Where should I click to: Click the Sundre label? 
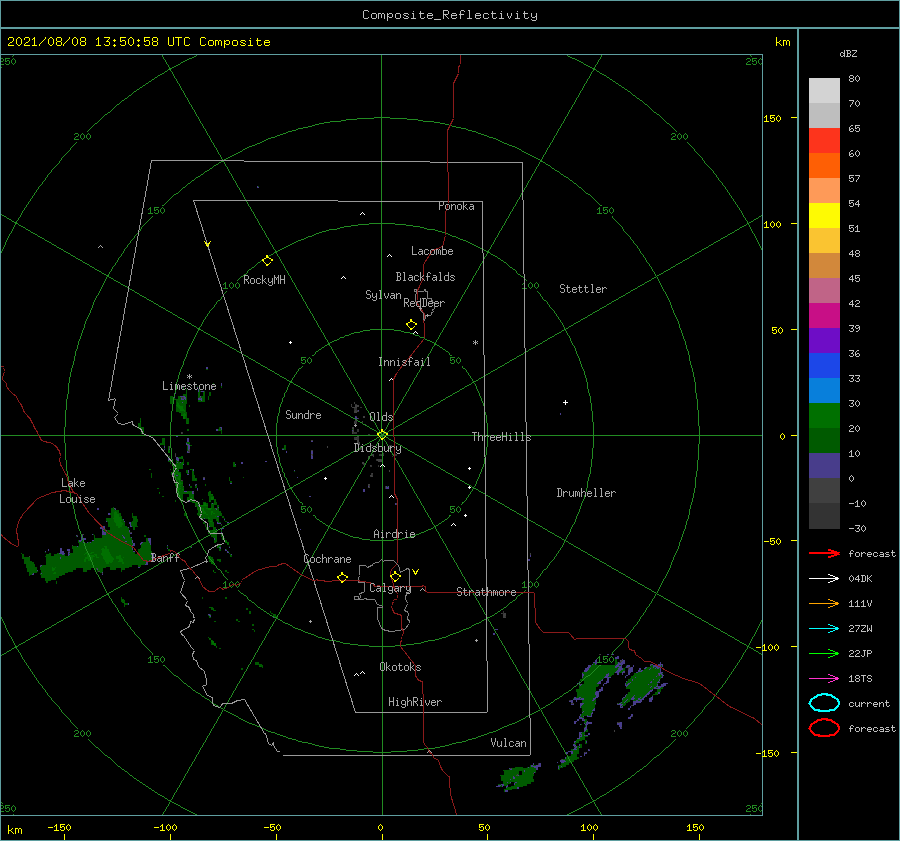[303, 414]
